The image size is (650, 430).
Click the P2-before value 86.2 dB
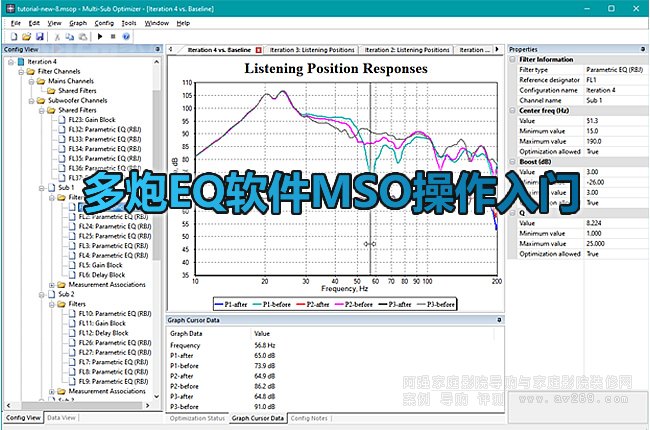tap(264, 386)
